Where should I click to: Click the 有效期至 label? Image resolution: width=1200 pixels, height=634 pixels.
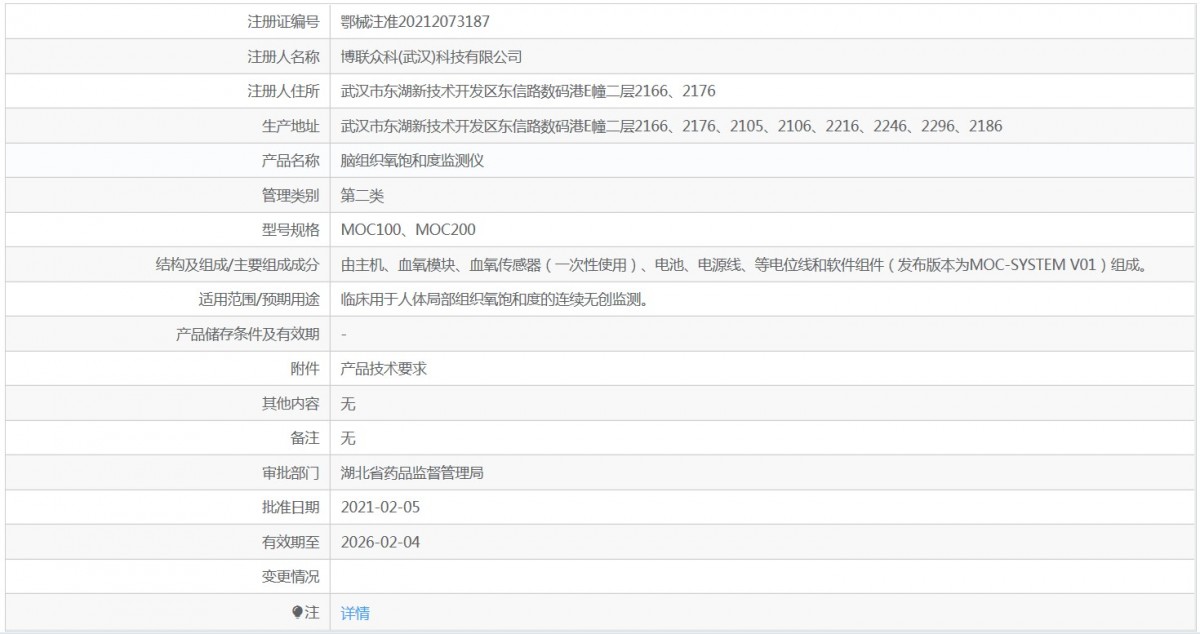tap(290, 543)
